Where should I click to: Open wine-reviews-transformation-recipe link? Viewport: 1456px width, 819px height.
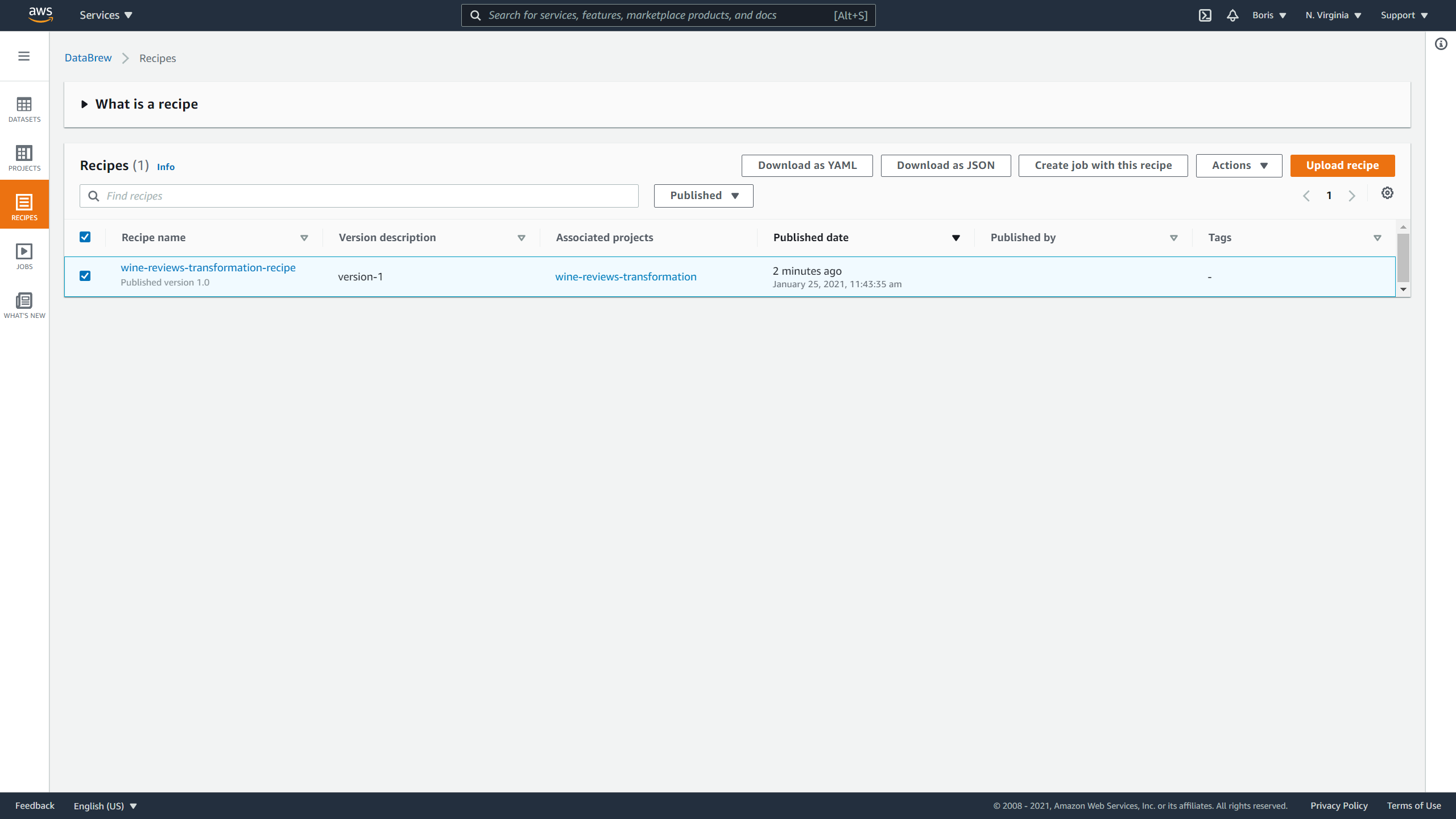208,267
